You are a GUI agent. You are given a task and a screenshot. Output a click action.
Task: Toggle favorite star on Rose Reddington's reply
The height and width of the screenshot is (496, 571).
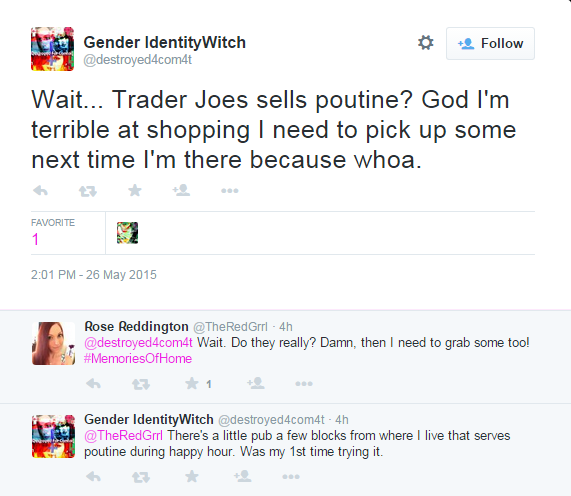[192, 383]
